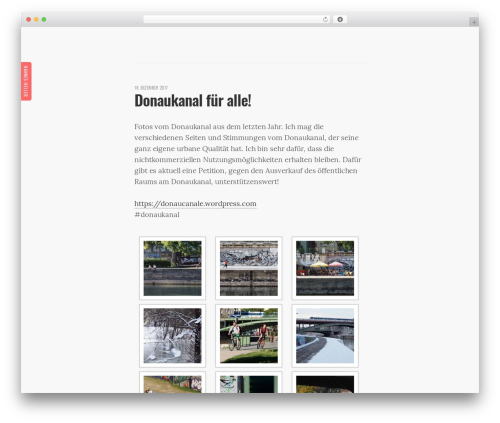
Task: Click the green maximize window button
Action: pyautogui.click(x=44, y=20)
